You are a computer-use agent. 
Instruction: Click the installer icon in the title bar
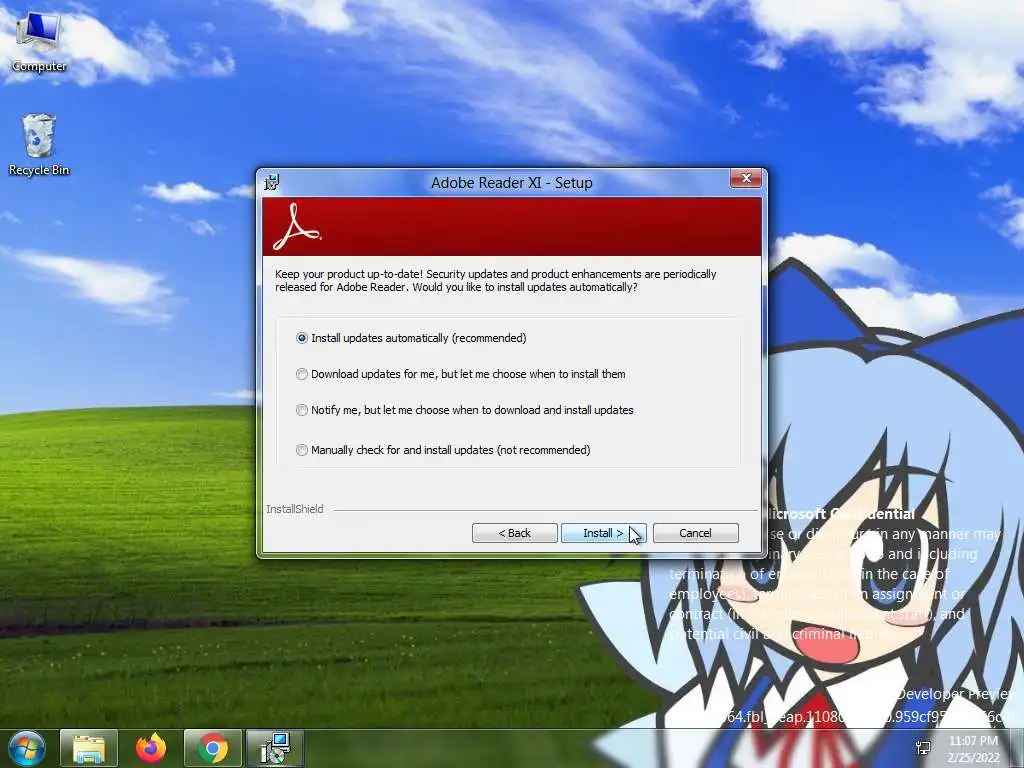click(272, 182)
